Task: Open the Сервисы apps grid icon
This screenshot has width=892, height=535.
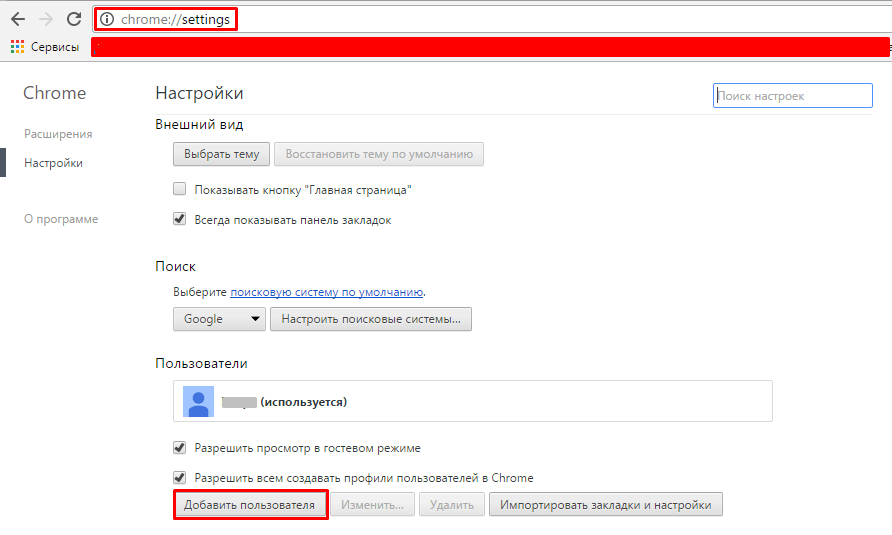Action: point(17,47)
